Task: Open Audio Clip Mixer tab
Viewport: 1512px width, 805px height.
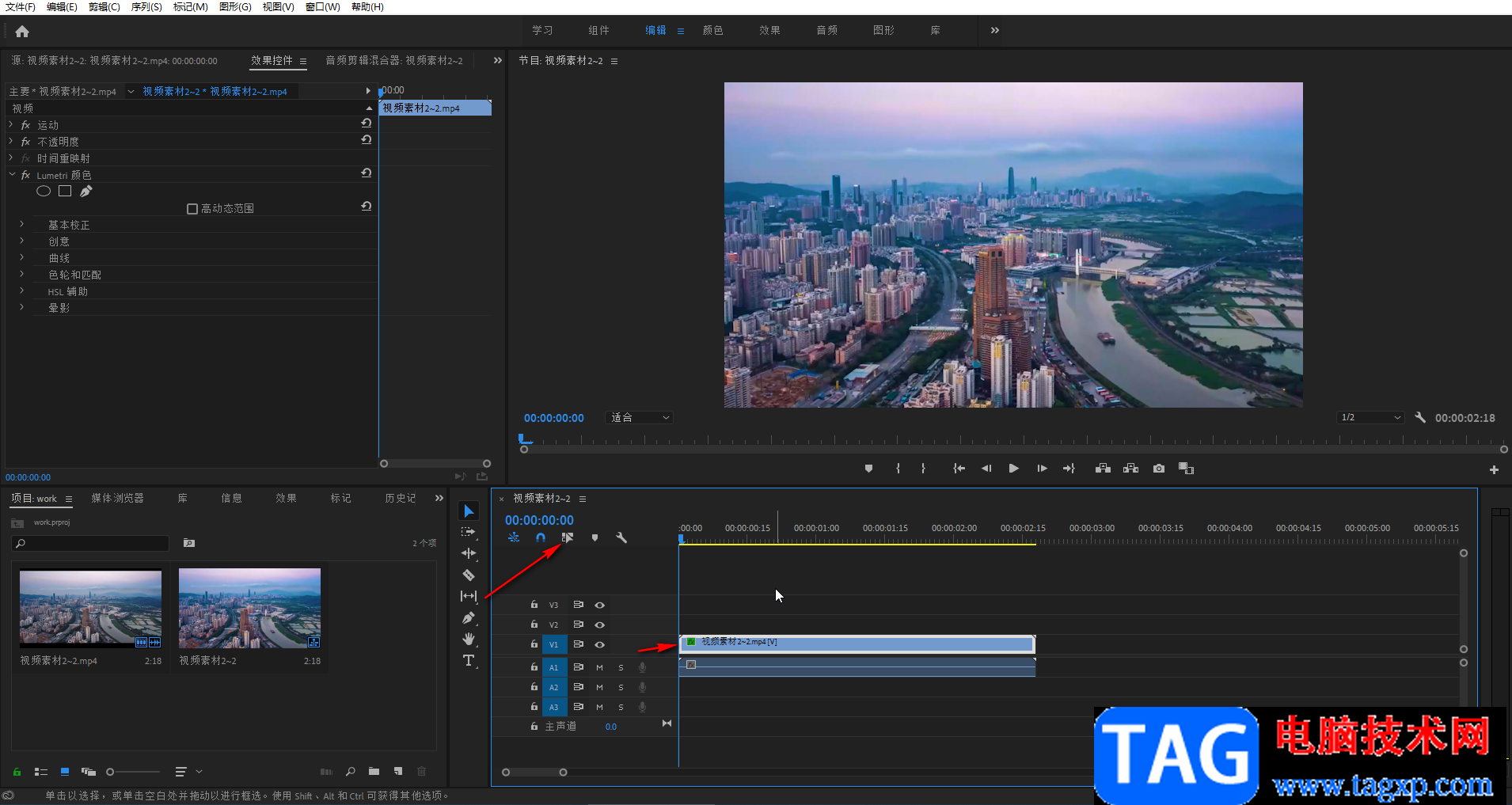Action: (394, 60)
